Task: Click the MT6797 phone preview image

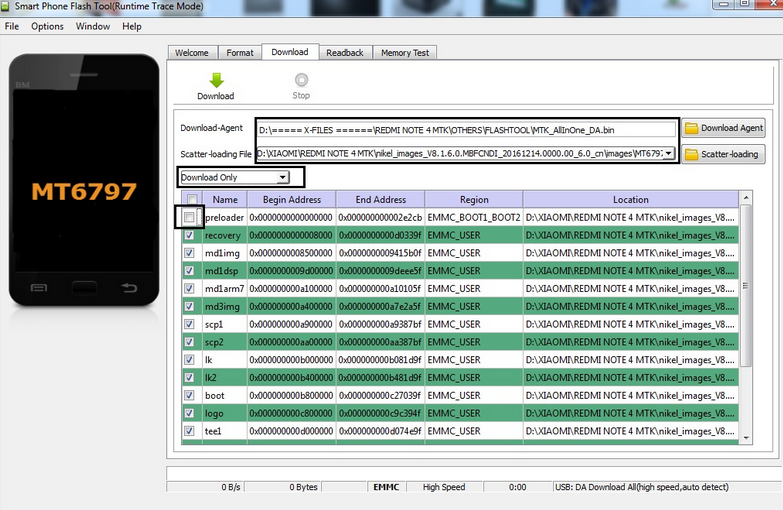Action: [84, 180]
